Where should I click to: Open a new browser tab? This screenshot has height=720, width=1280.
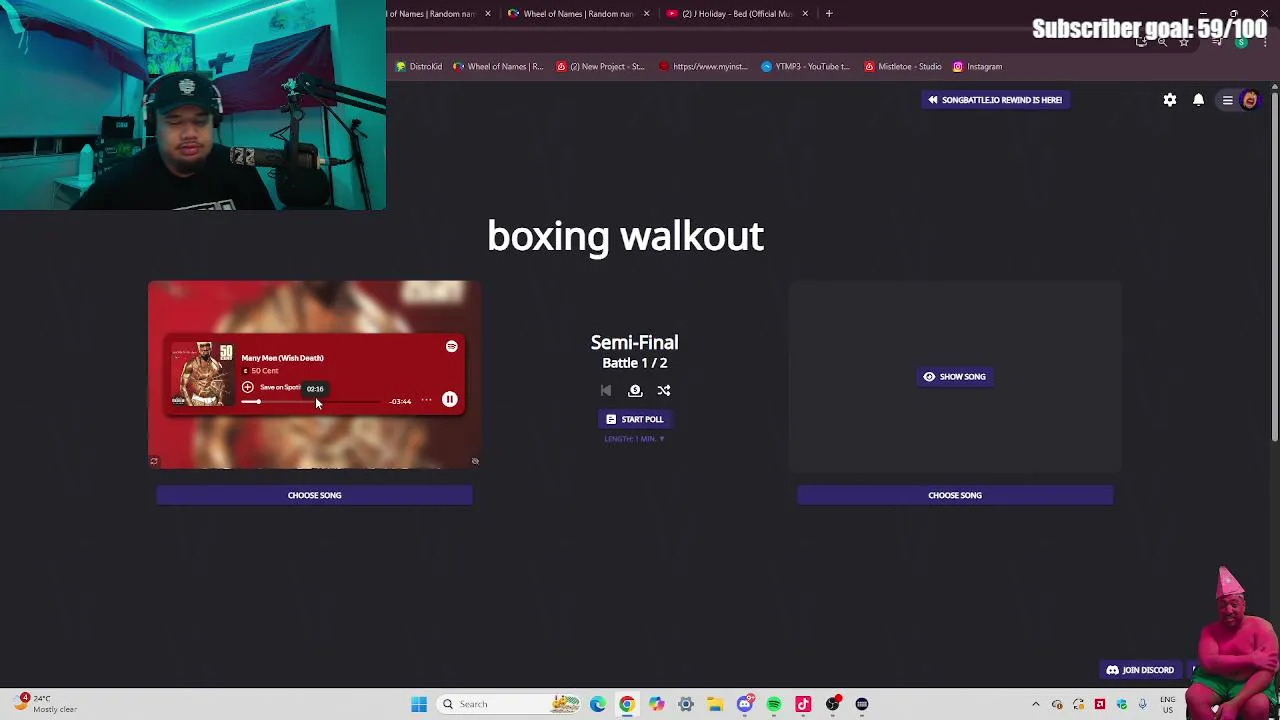[829, 14]
